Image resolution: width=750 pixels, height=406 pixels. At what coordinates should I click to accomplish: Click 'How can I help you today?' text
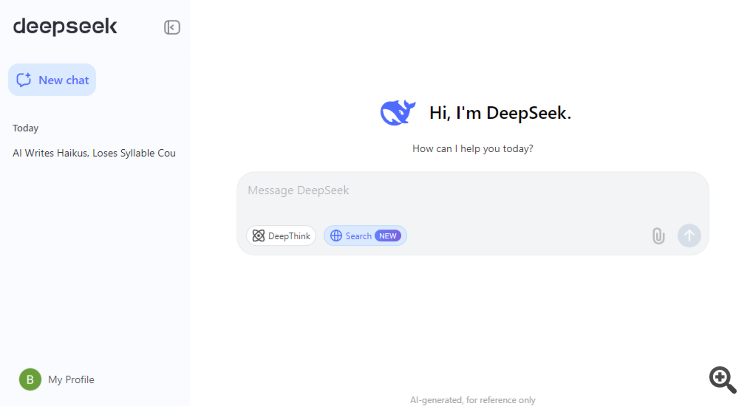pyautogui.click(x=473, y=149)
